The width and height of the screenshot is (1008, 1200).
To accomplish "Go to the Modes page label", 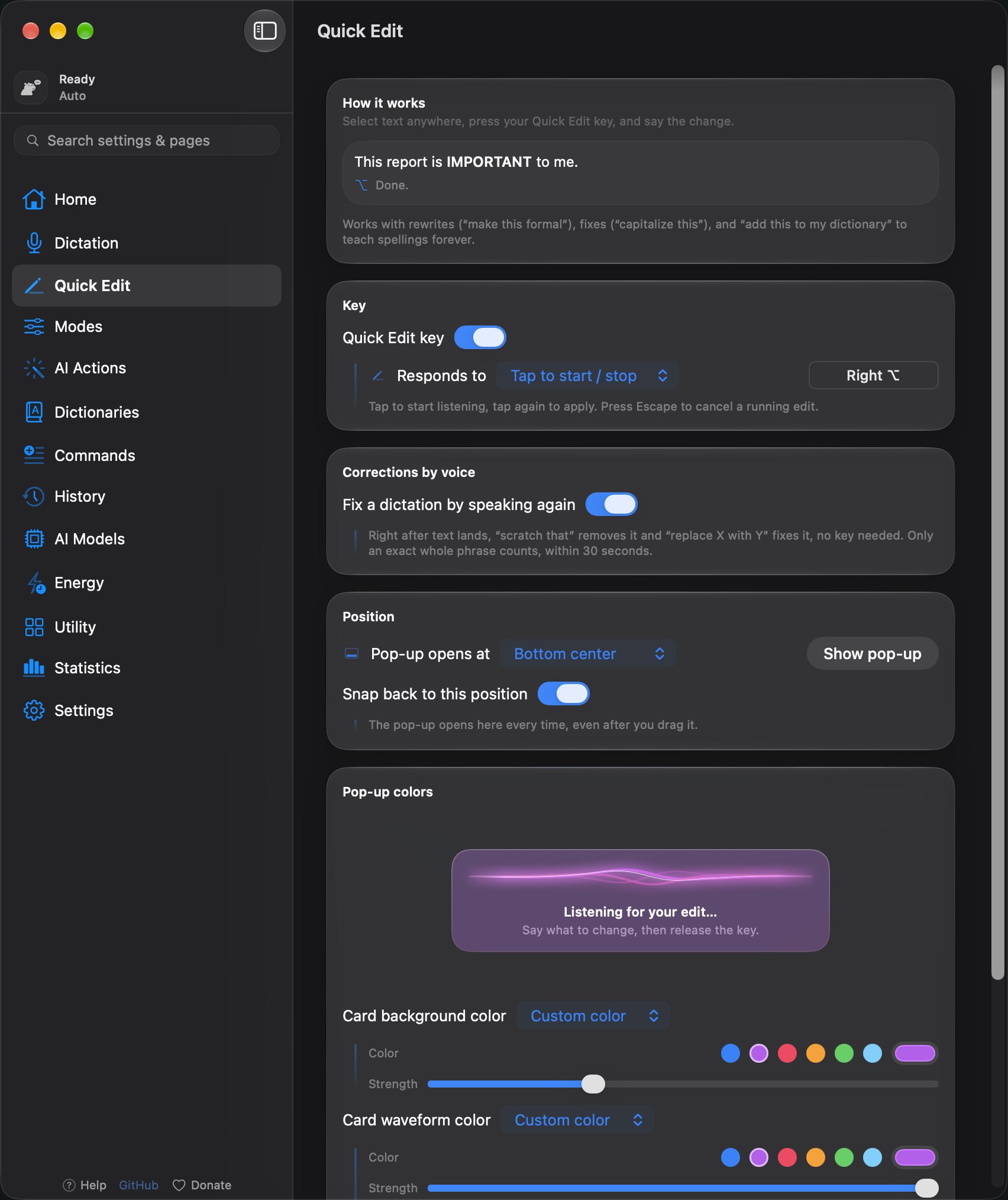I will tap(78, 327).
